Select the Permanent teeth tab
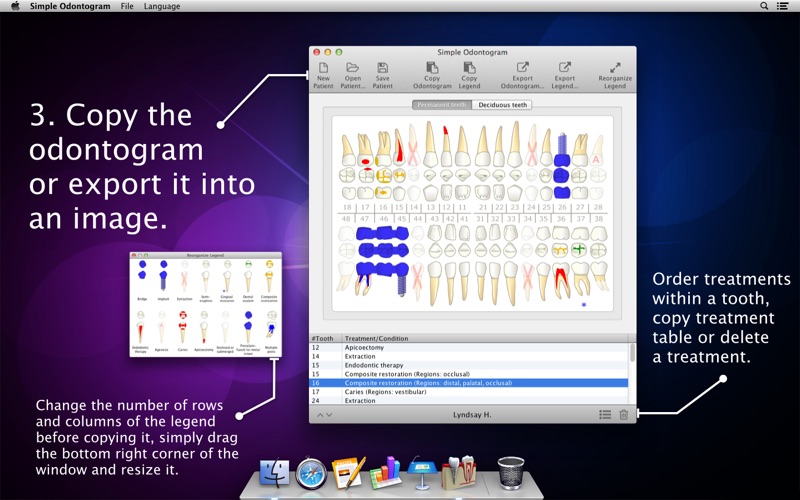 (x=442, y=105)
